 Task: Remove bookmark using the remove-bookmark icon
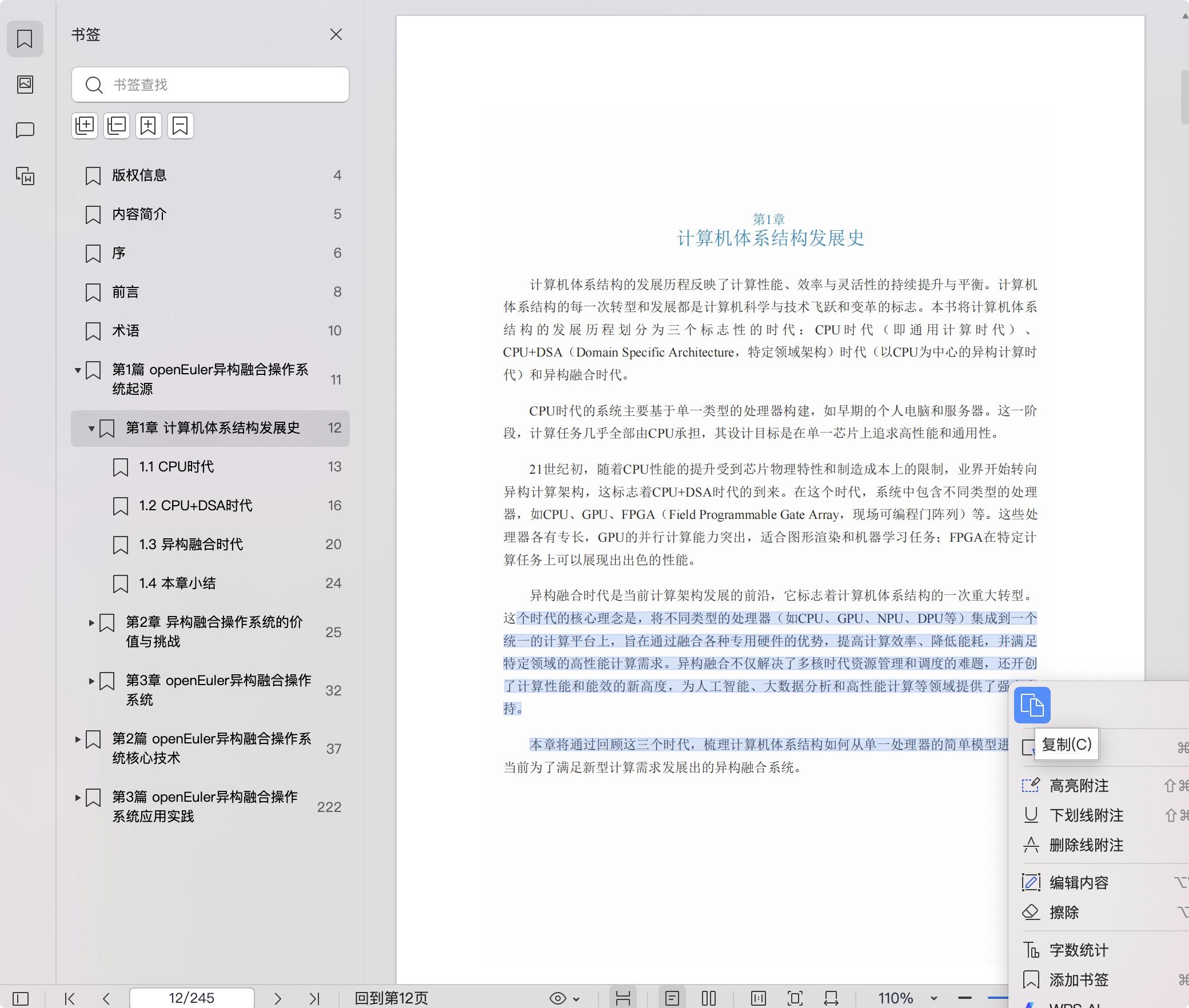pyautogui.click(x=181, y=126)
